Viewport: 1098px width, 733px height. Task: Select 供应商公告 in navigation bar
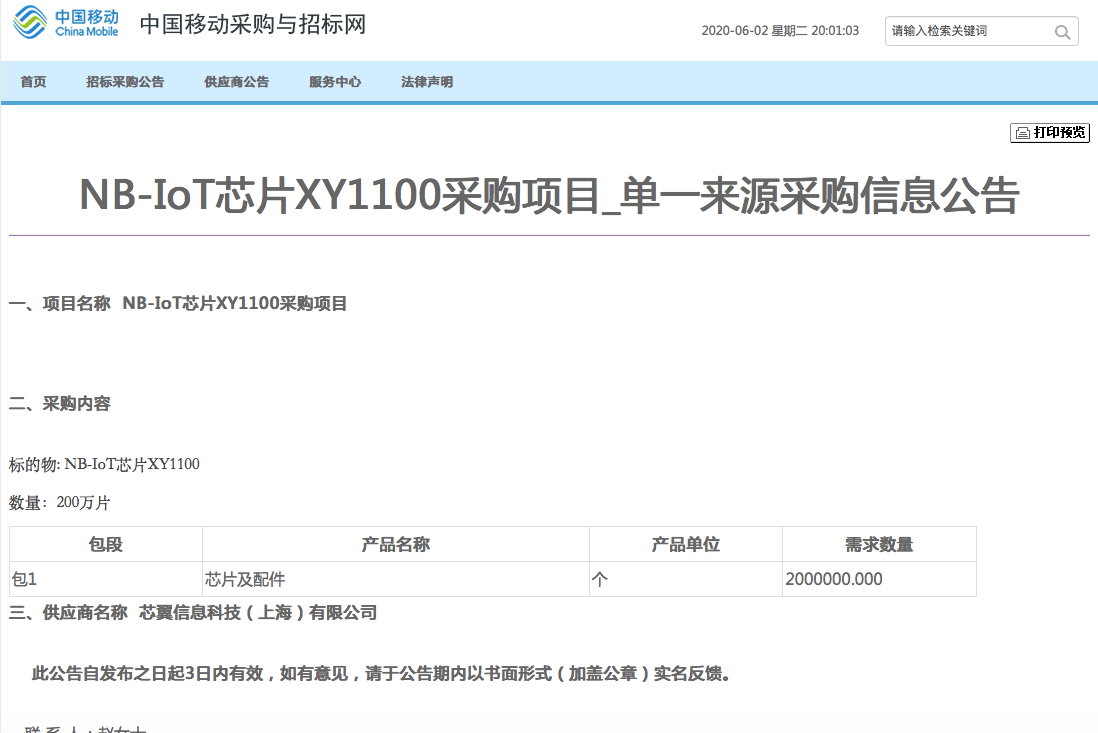click(x=236, y=82)
